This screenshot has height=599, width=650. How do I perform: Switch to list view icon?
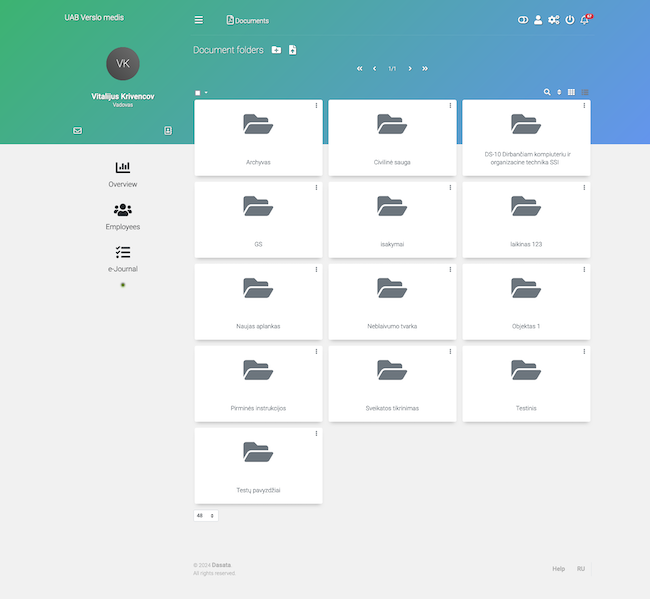(585, 92)
